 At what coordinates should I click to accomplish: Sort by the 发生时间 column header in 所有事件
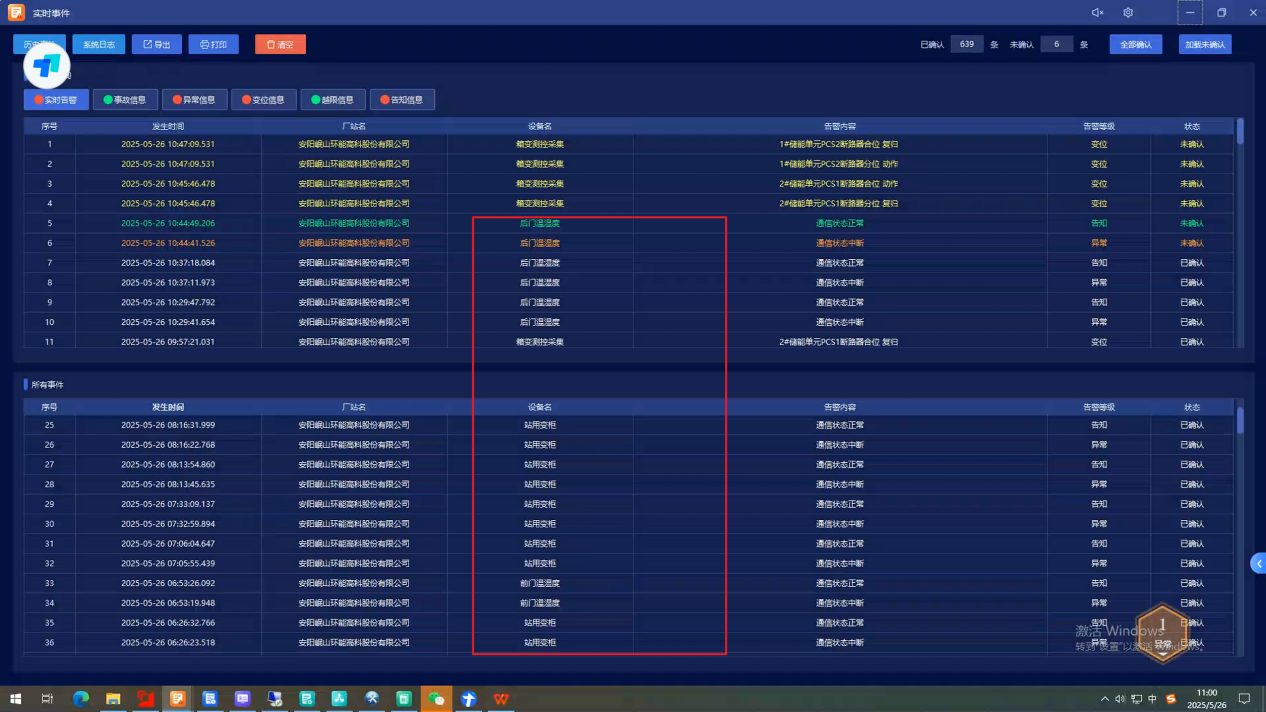pos(168,407)
